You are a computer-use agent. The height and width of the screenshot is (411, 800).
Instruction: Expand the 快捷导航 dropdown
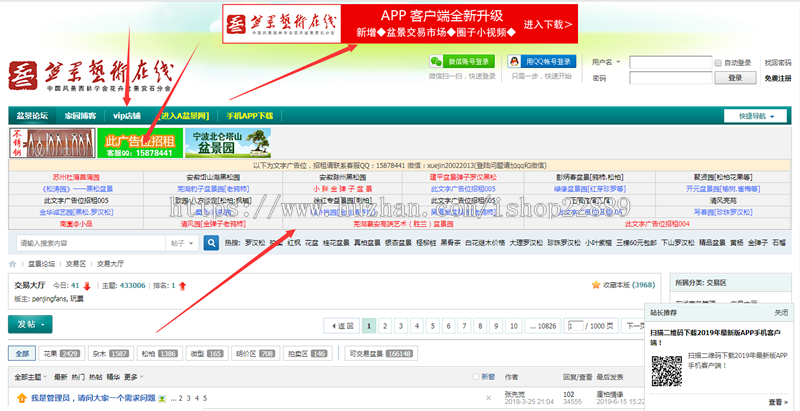(756, 116)
